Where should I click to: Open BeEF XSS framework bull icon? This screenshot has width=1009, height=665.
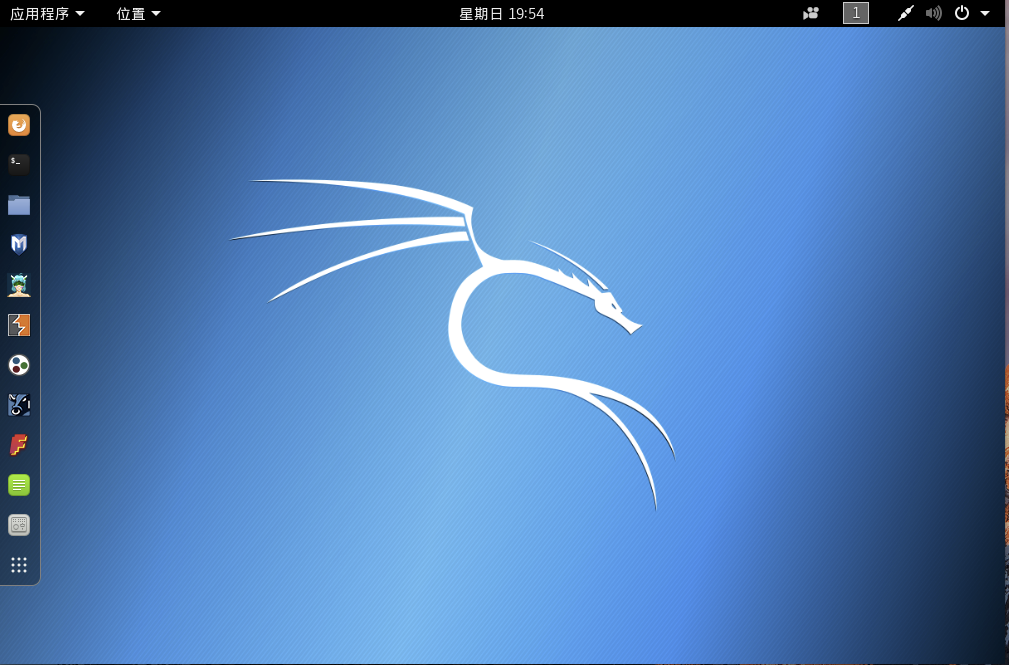coord(19,405)
